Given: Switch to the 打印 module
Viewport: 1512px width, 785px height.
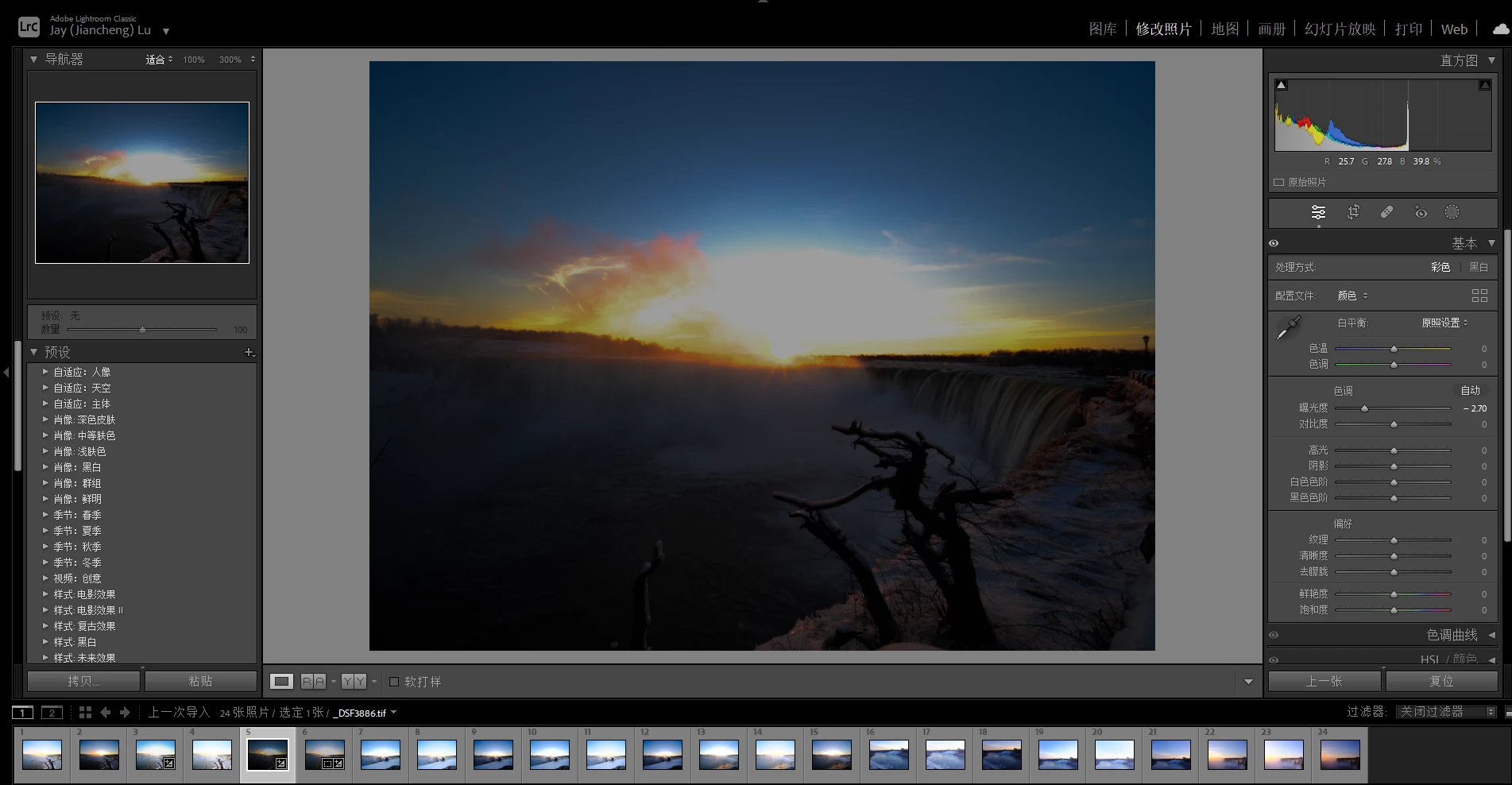Looking at the screenshot, I should [x=1409, y=29].
